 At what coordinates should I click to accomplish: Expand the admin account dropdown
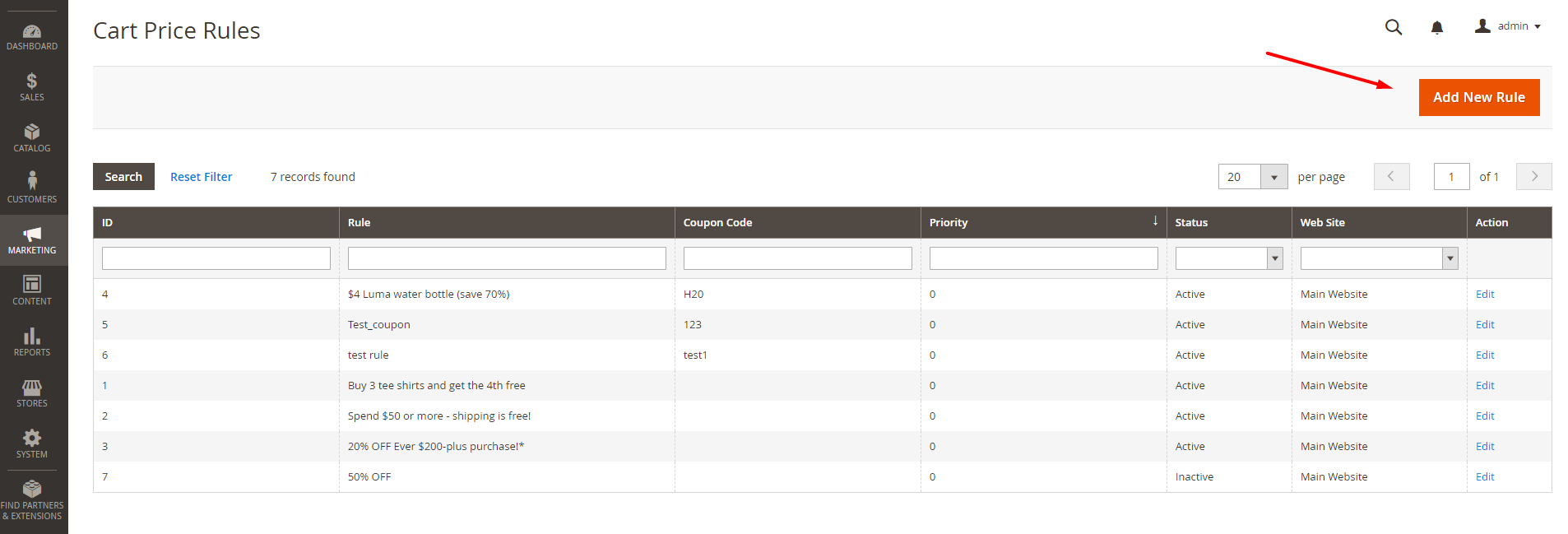click(x=1508, y=26)
